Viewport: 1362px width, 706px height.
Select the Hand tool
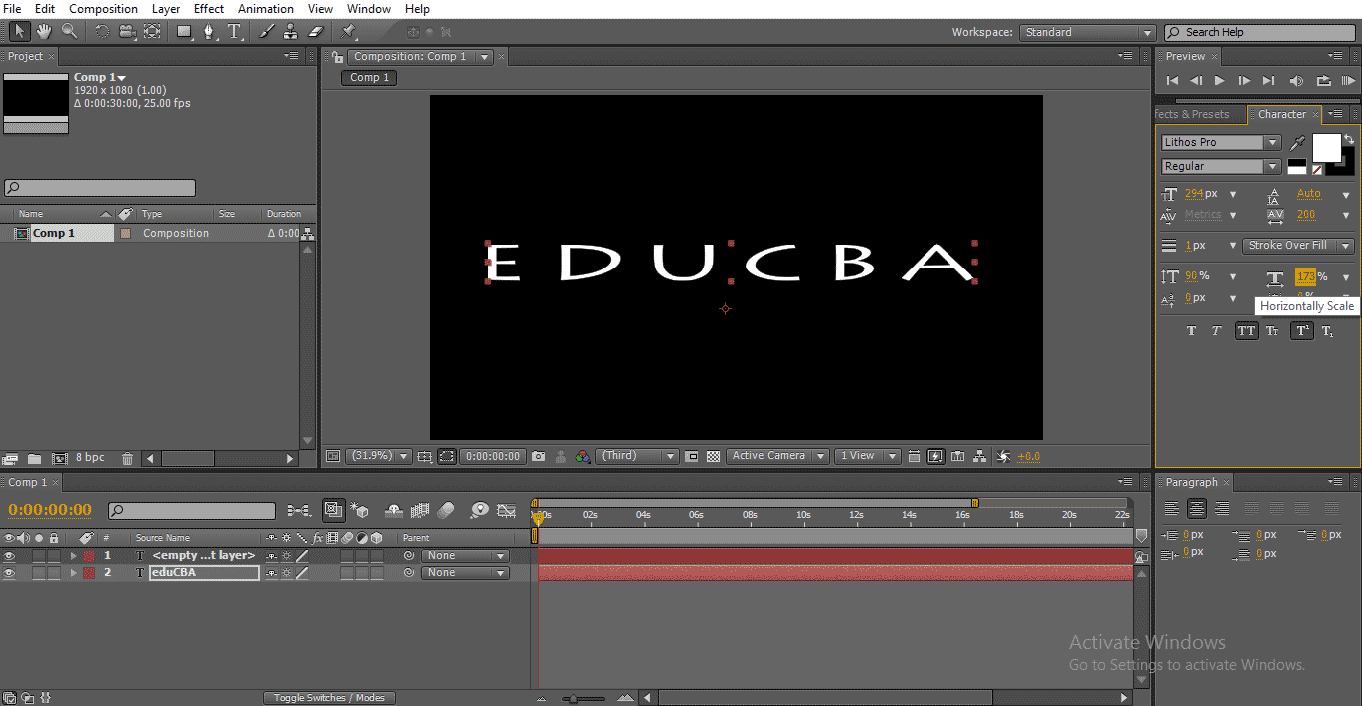[44, 32]
